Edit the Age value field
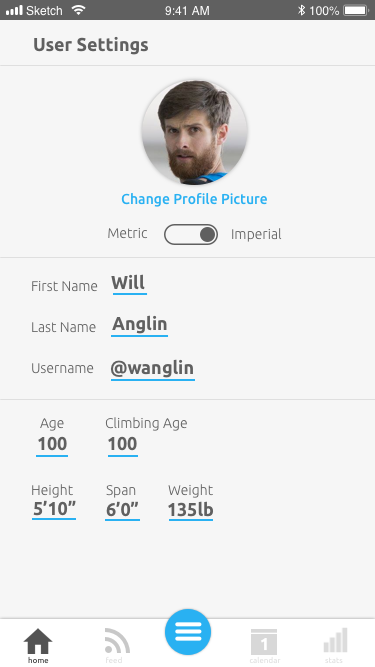 pos(52,445)
